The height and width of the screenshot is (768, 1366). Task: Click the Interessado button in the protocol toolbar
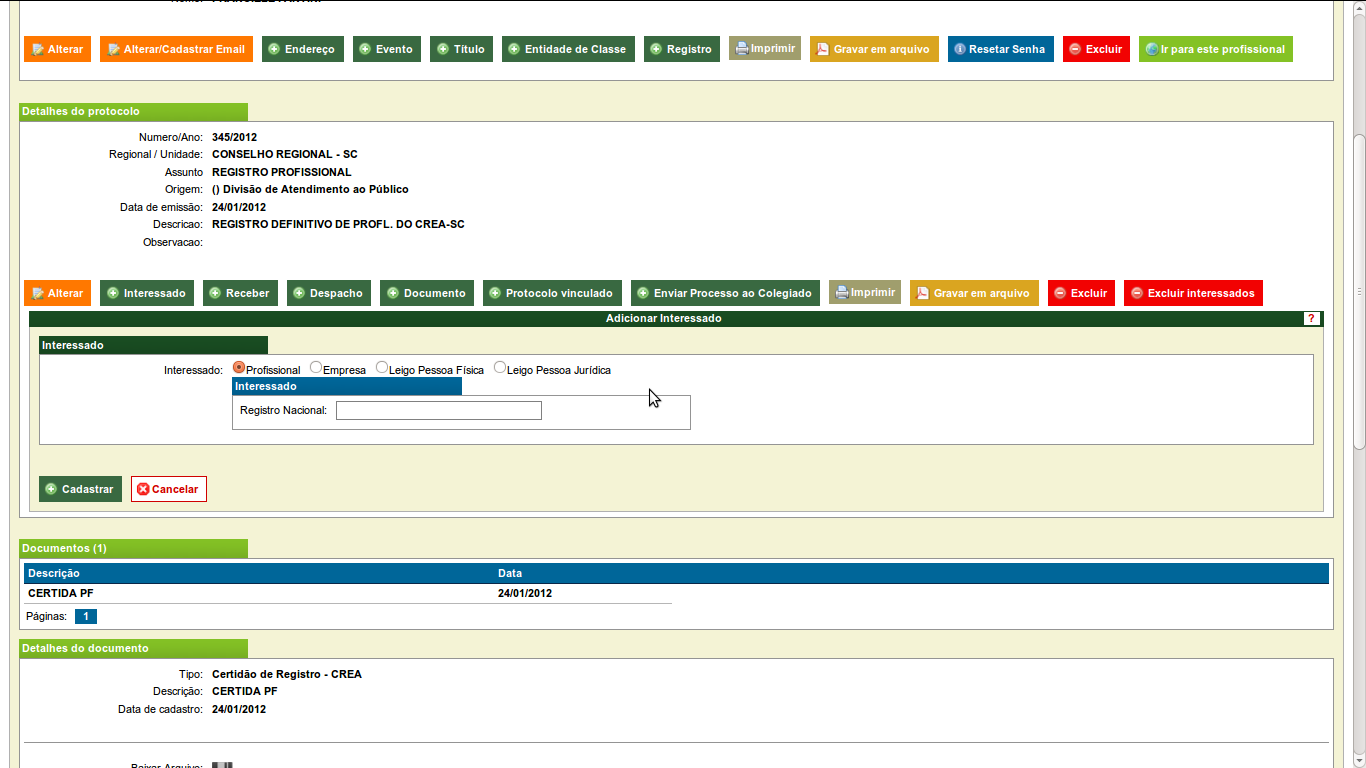point(147,293)
